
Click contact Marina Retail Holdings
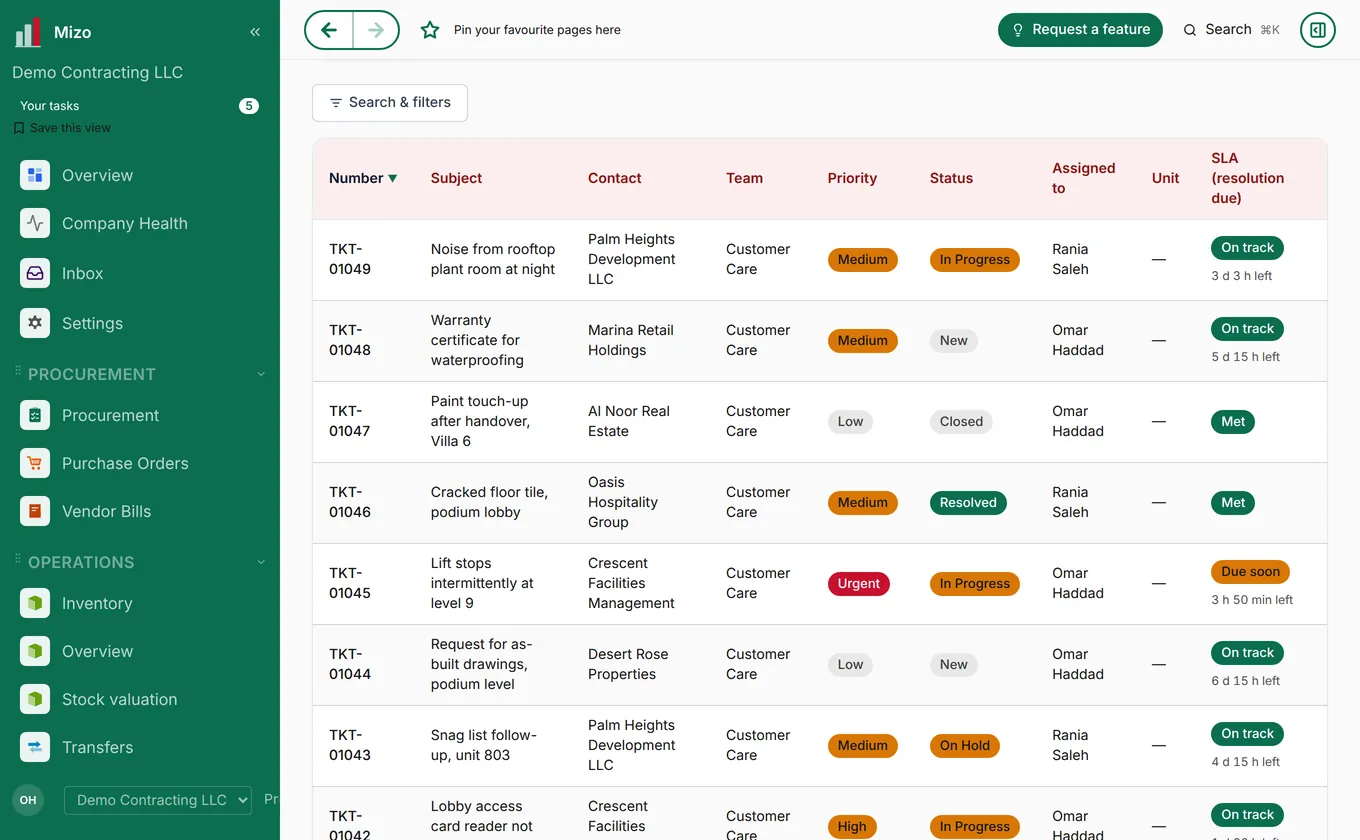tap(631, 340)
